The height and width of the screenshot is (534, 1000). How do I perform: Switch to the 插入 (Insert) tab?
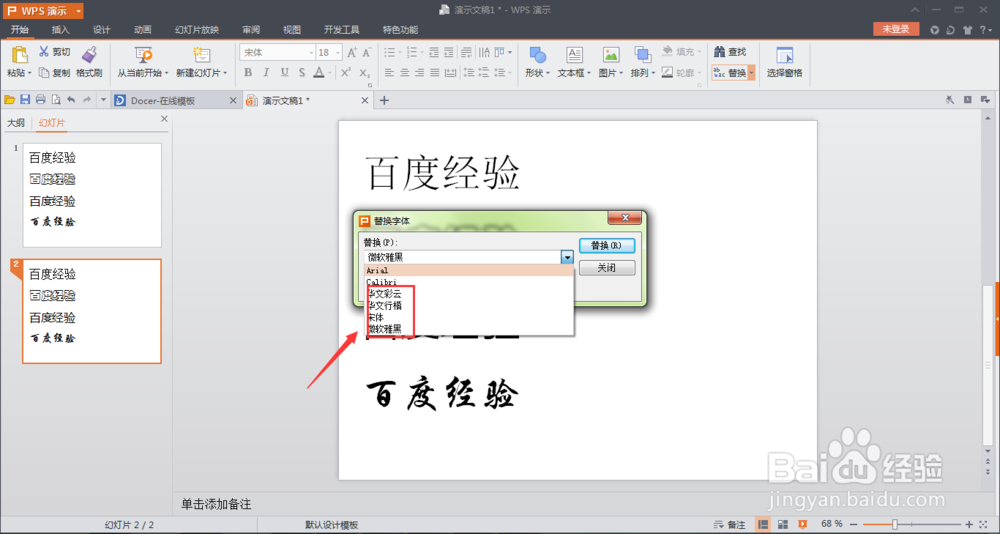click(x=61, y=29)
